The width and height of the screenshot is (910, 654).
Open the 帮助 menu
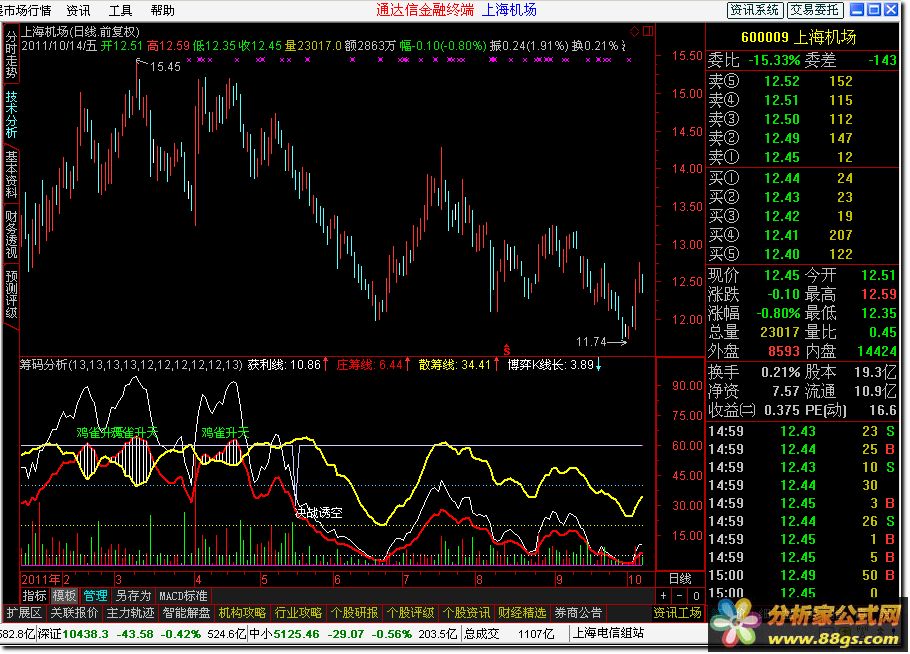point(162,10)
